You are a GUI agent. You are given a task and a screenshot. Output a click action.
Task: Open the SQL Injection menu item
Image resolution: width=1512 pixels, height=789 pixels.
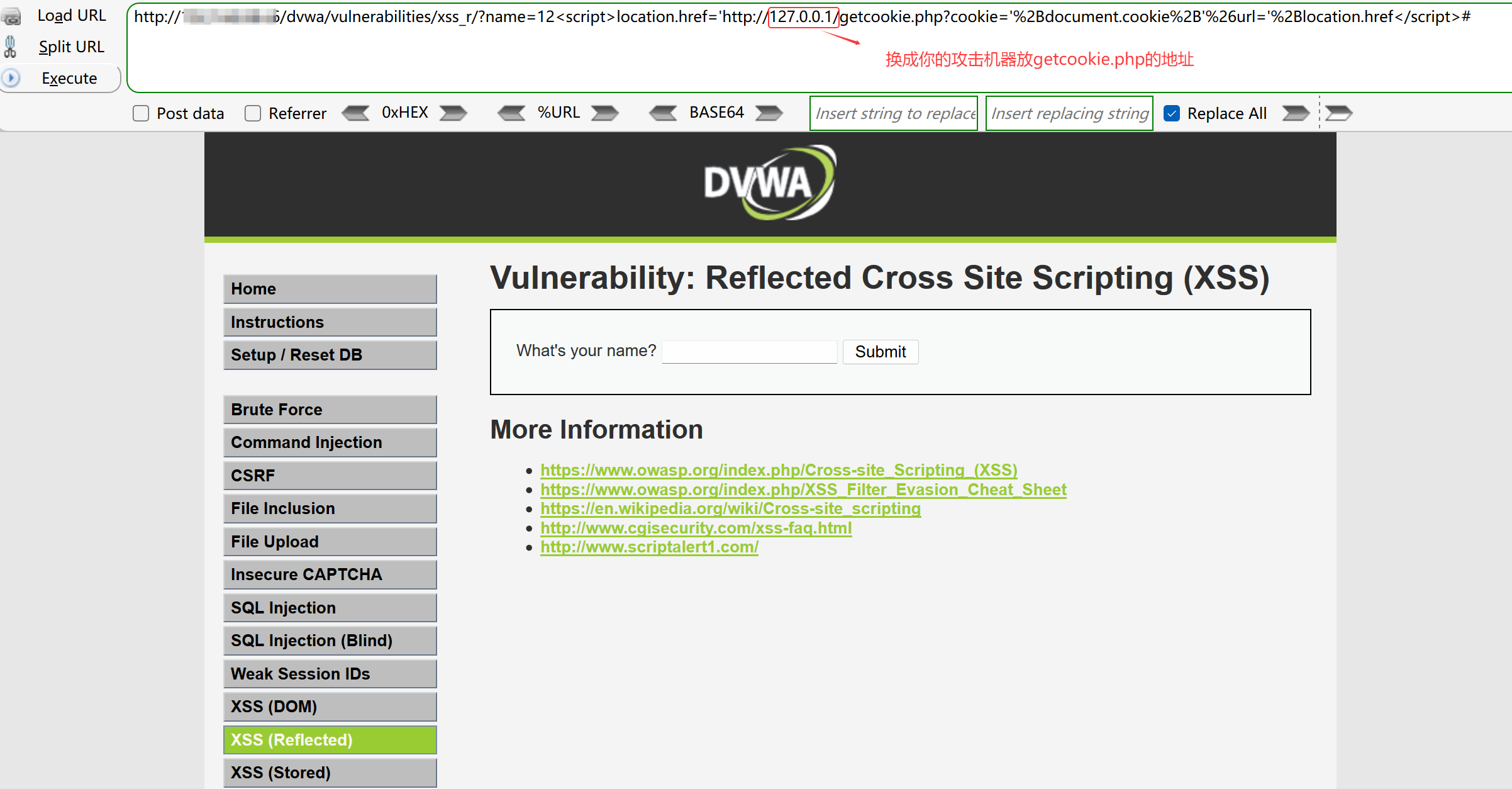[x=330, y=608]
